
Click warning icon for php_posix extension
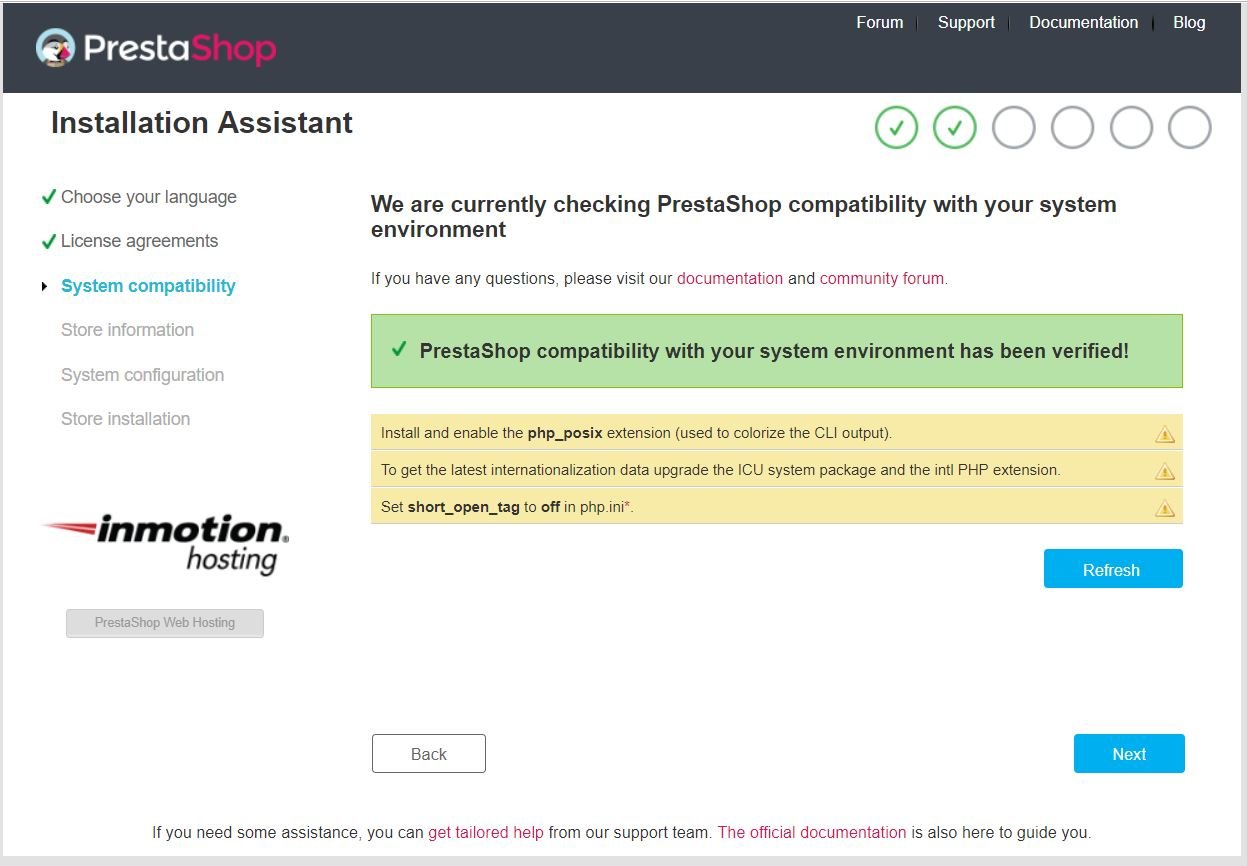[x=1165, y=434]
